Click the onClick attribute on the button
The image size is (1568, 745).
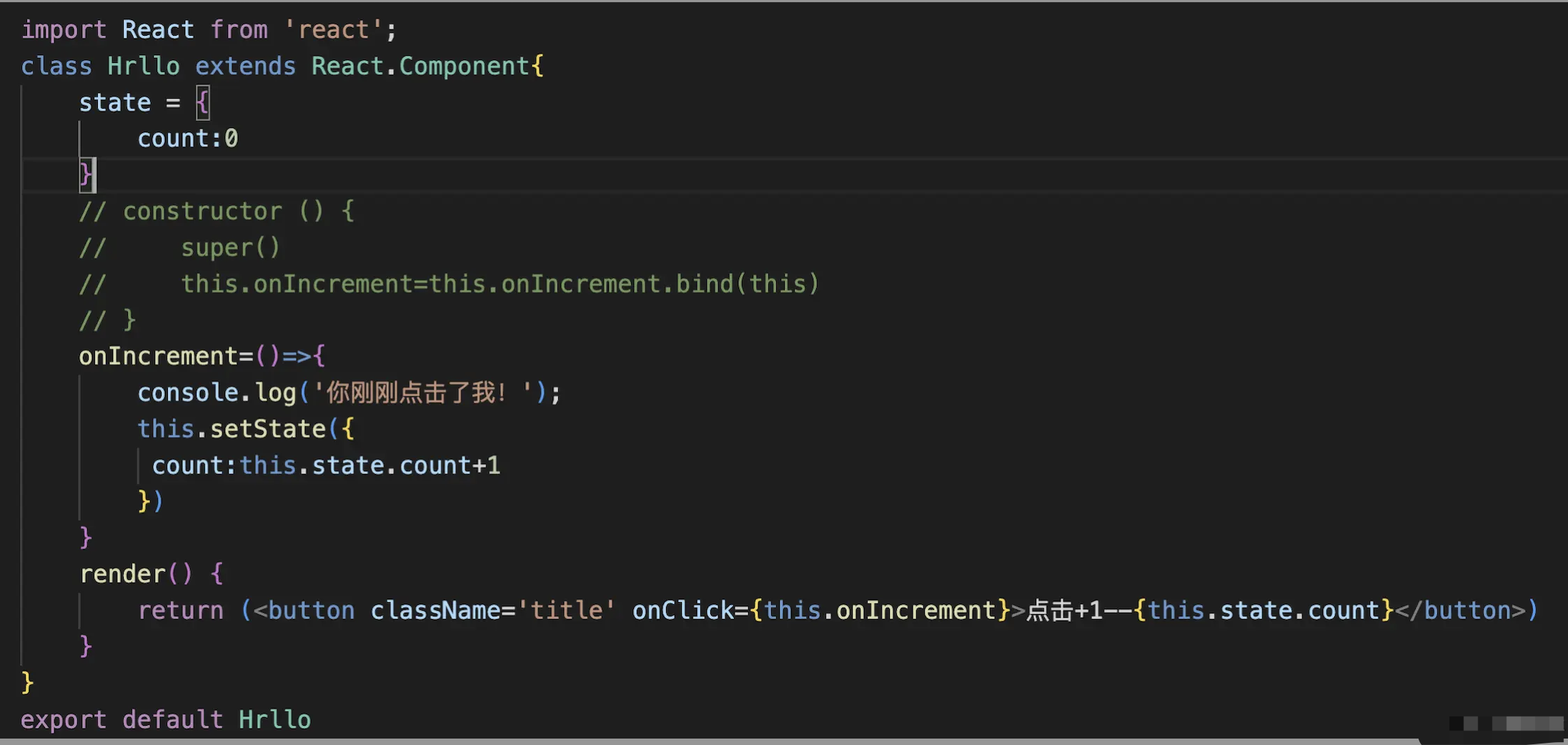682,611
